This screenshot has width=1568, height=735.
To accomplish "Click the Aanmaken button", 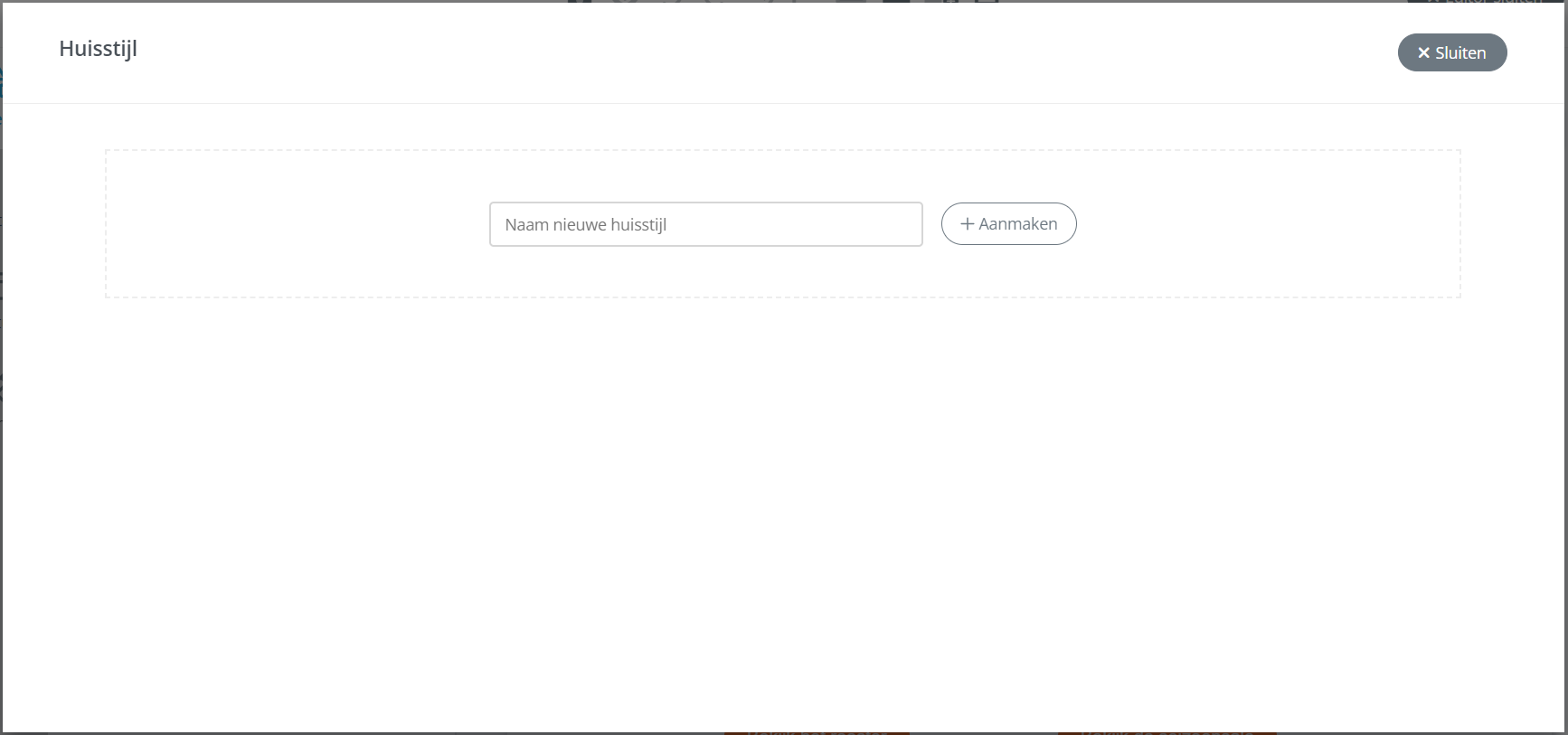I will click(1009, 224).
